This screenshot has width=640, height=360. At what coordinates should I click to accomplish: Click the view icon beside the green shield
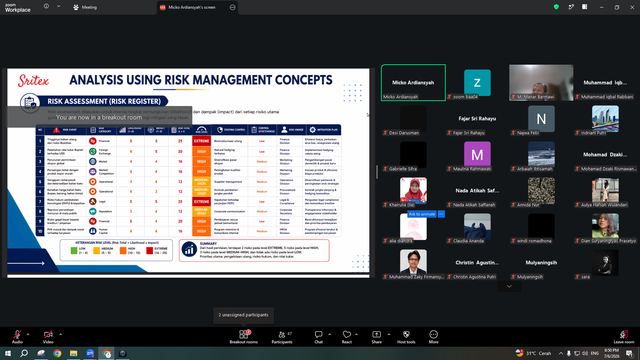tap(571, 7)
